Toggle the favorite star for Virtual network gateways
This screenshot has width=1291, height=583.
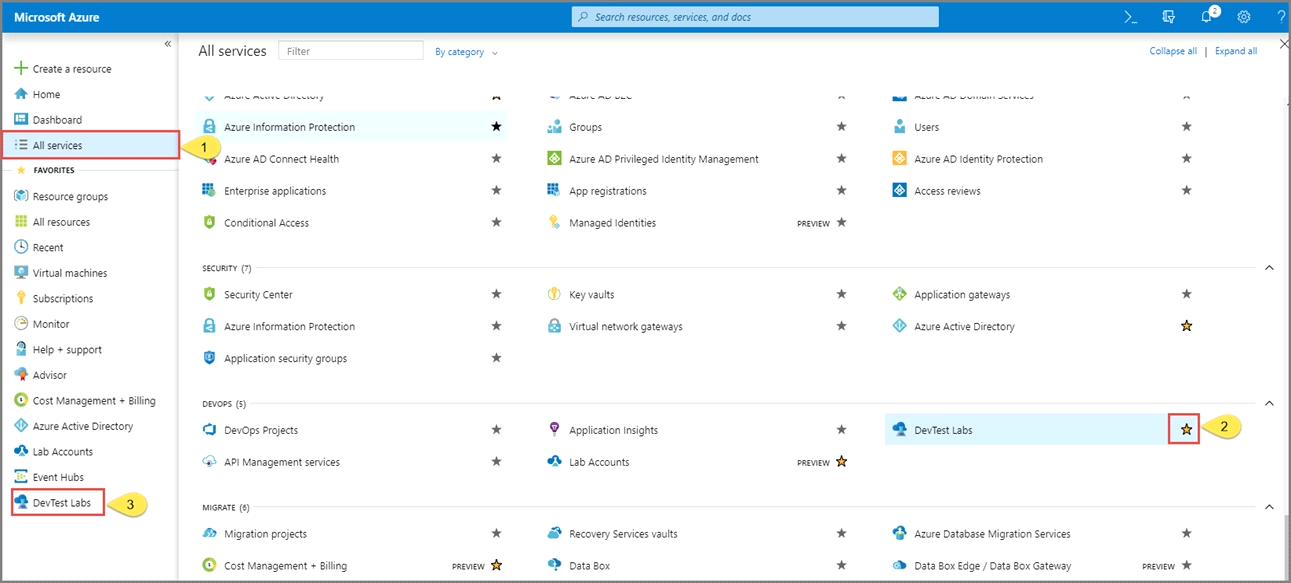click(841, 327)
